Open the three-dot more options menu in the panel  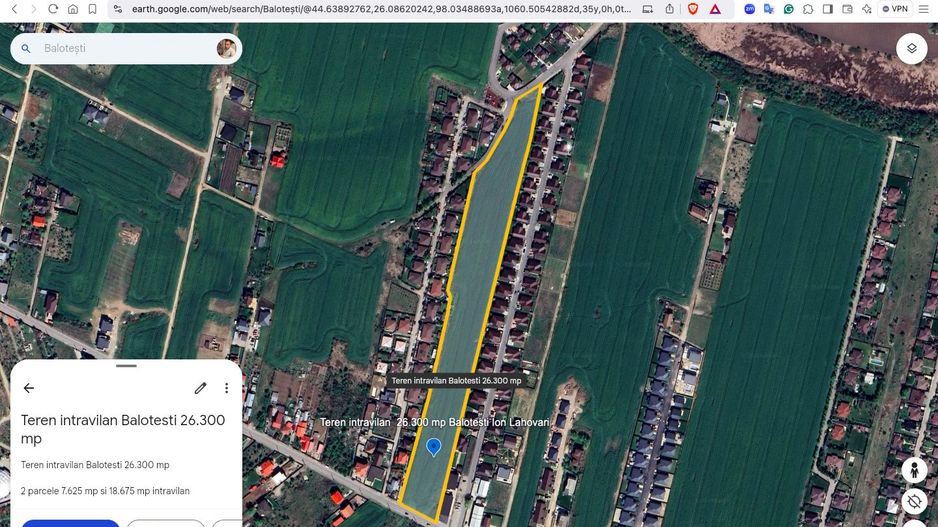(226, 388)
